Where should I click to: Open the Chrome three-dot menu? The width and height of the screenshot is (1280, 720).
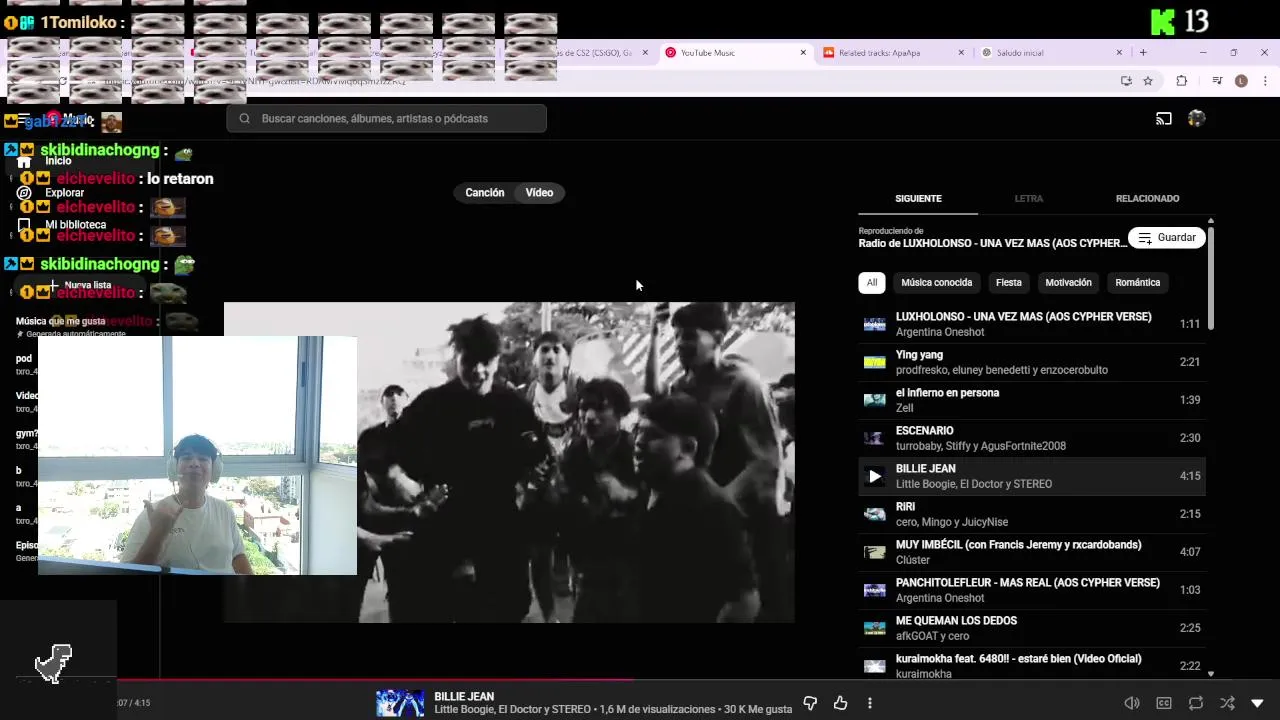(x=1265, y=81)
